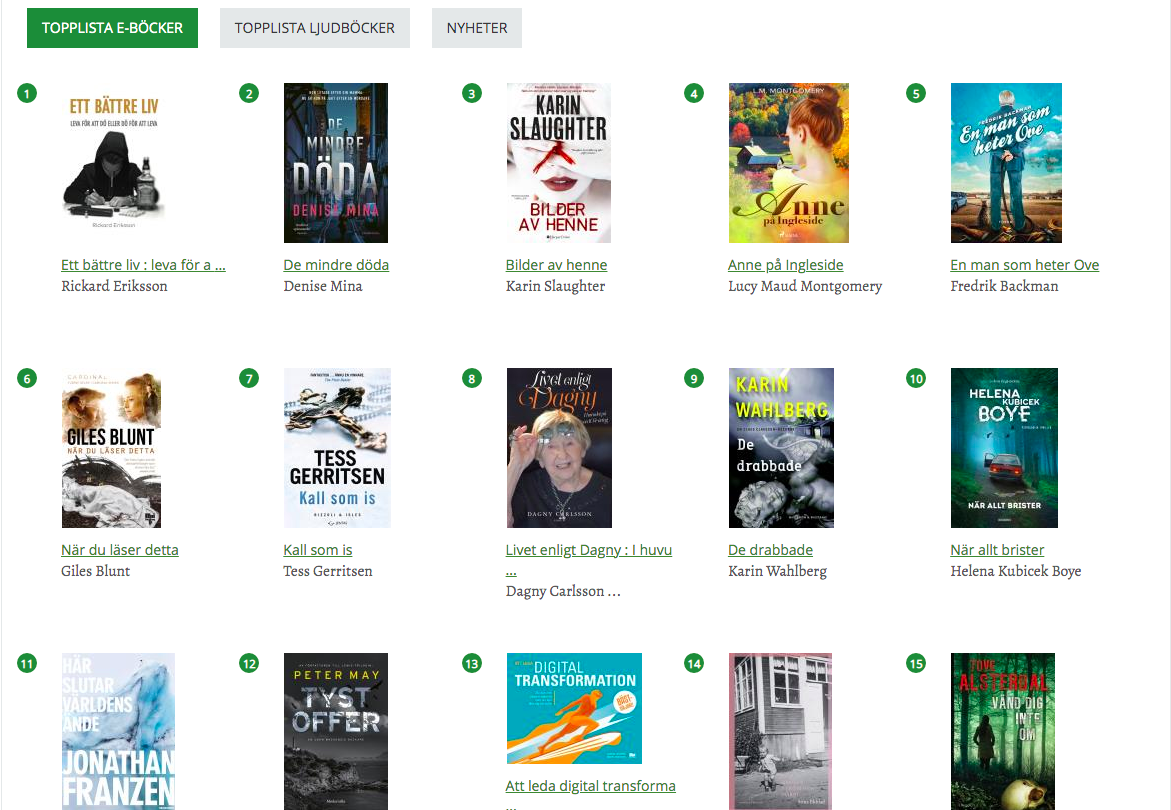Open the Att leda digital transformation link
1171x810 pixels.
click(591, 786)
